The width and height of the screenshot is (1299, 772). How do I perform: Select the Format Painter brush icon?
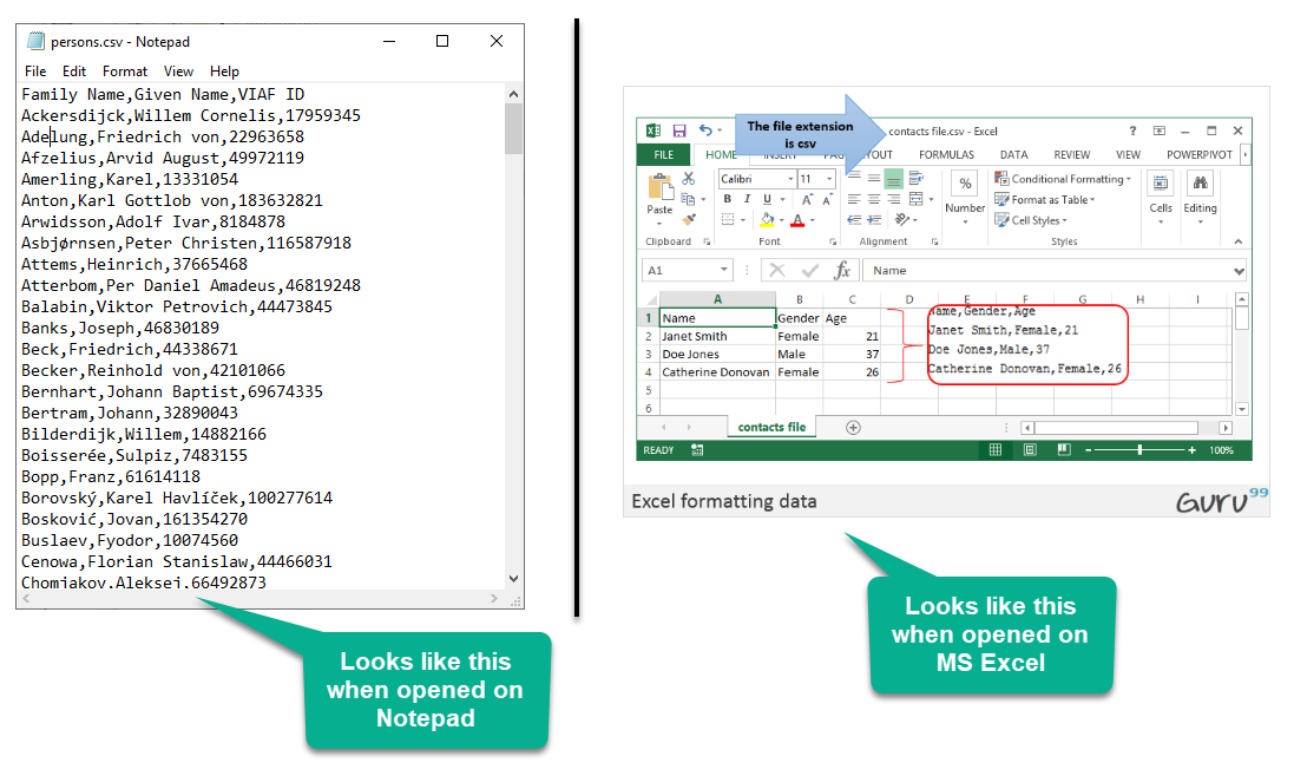click(689, 219)
